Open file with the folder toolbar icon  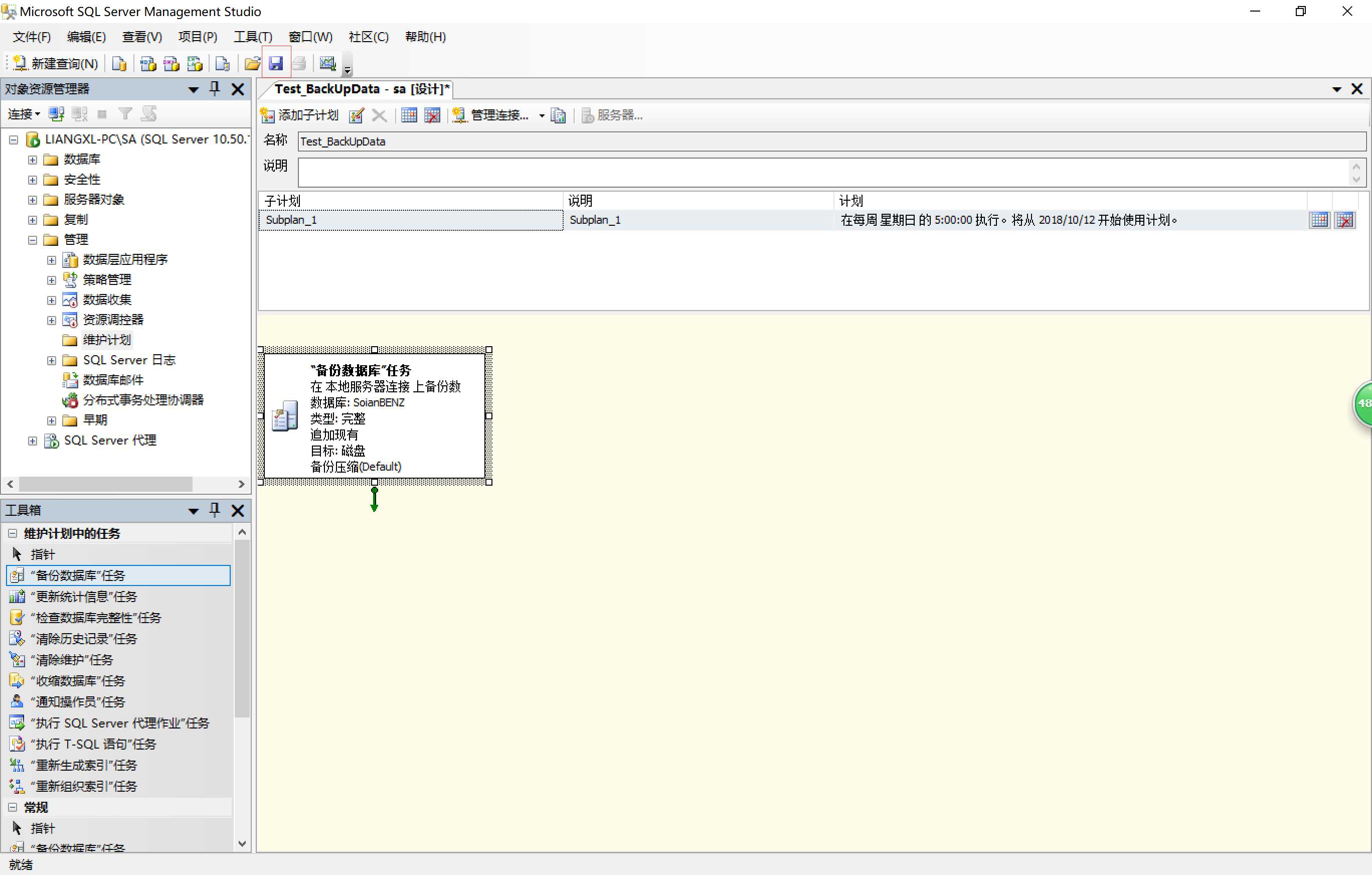pos(252,63)
